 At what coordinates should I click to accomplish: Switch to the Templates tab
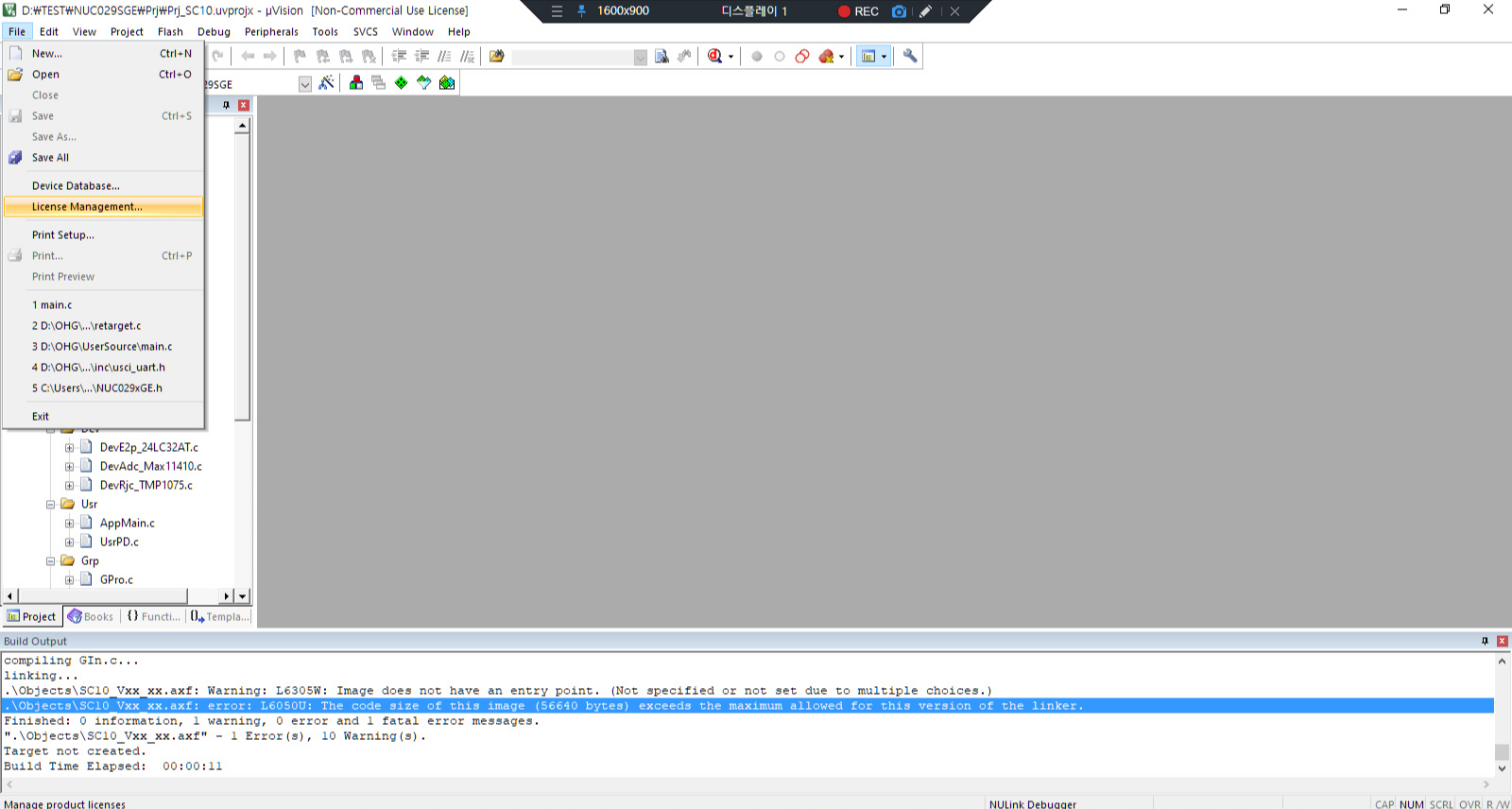coord(219,616)
